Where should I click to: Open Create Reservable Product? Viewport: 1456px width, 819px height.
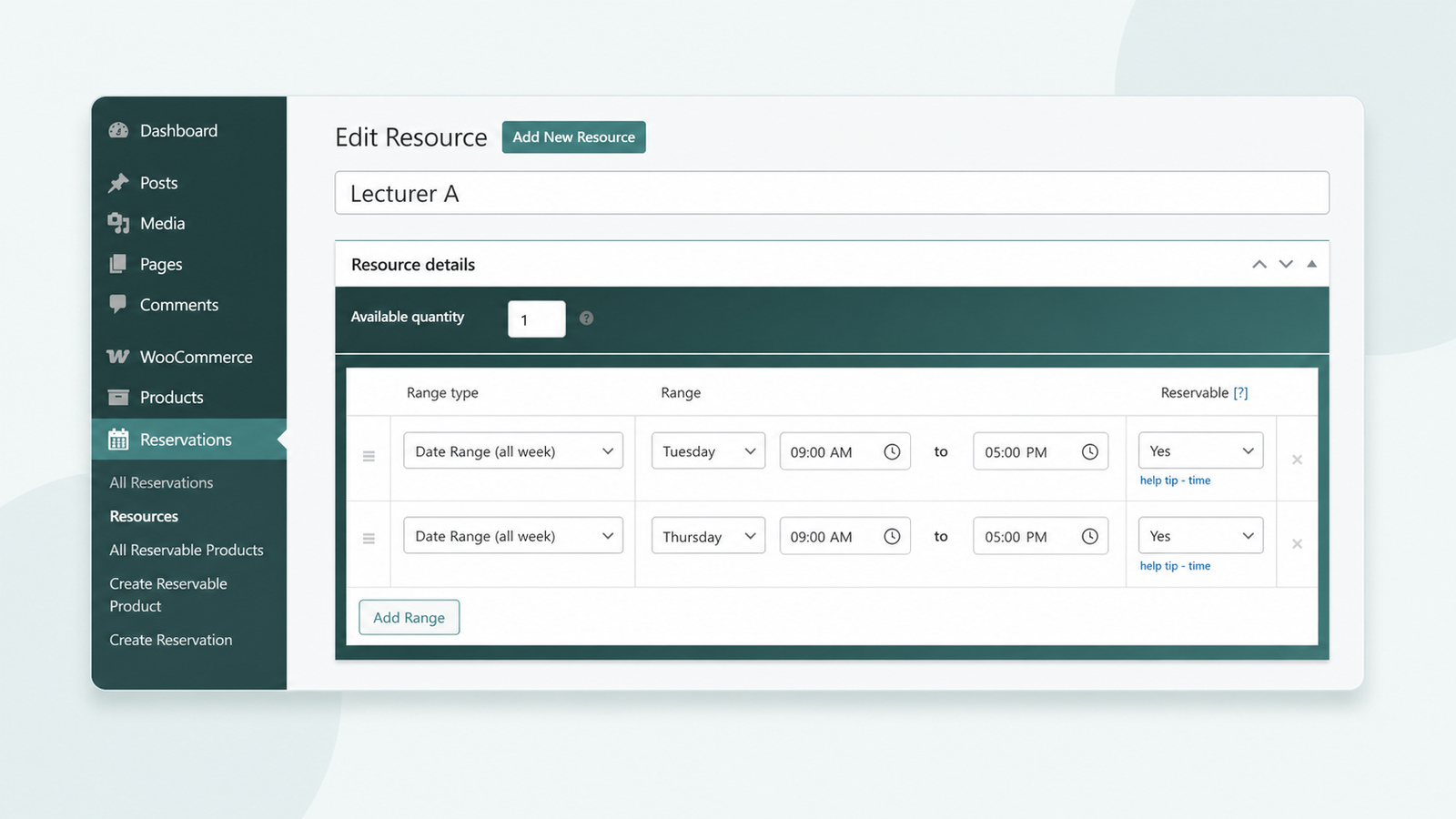[x=168, y=594]
